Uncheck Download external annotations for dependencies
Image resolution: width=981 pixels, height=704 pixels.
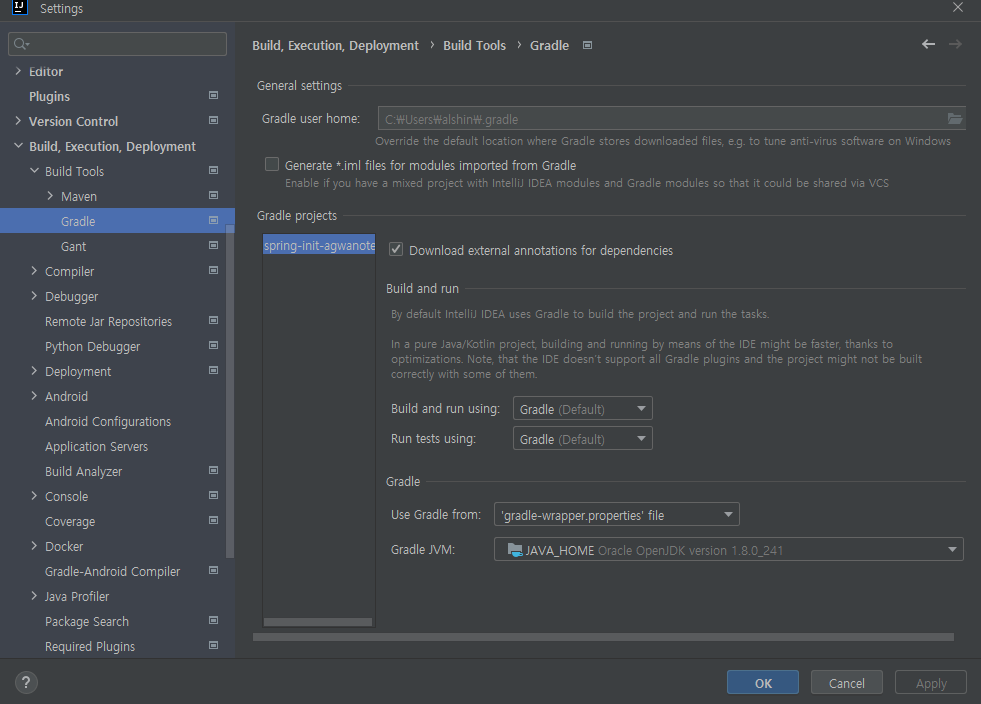396,250
